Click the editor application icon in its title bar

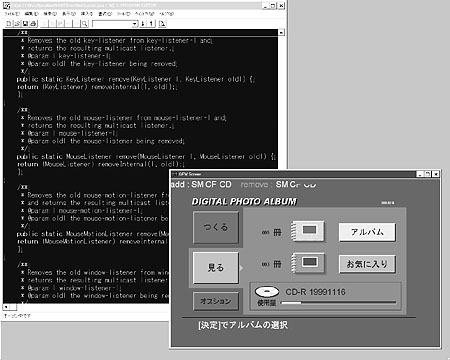6,5
